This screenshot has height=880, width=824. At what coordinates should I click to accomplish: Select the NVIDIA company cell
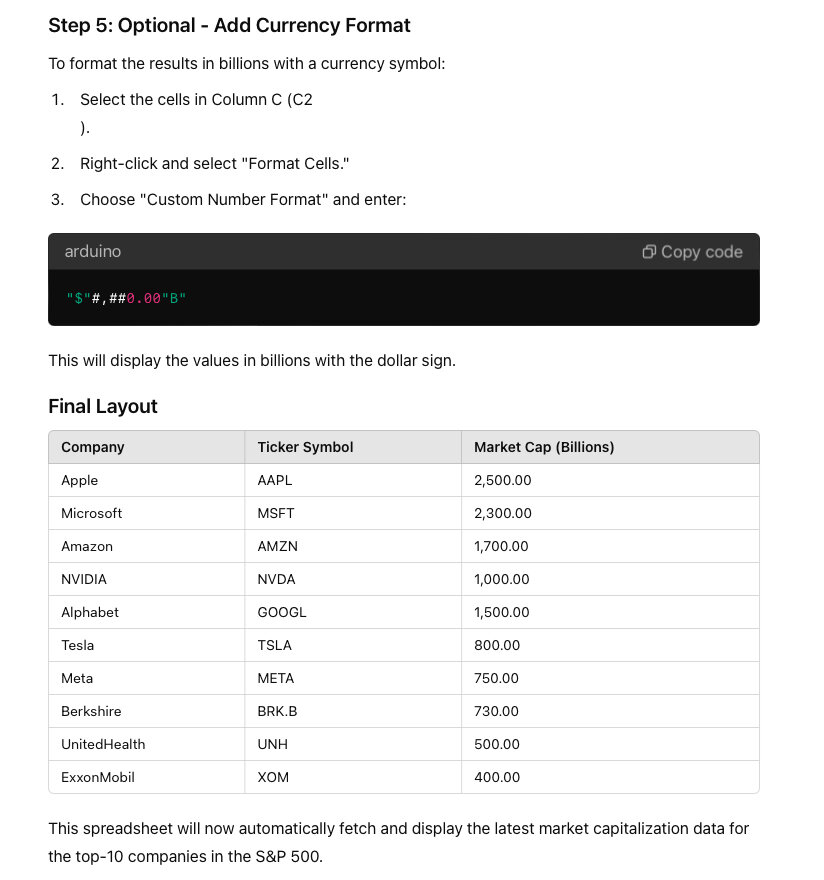pos(84,579)
